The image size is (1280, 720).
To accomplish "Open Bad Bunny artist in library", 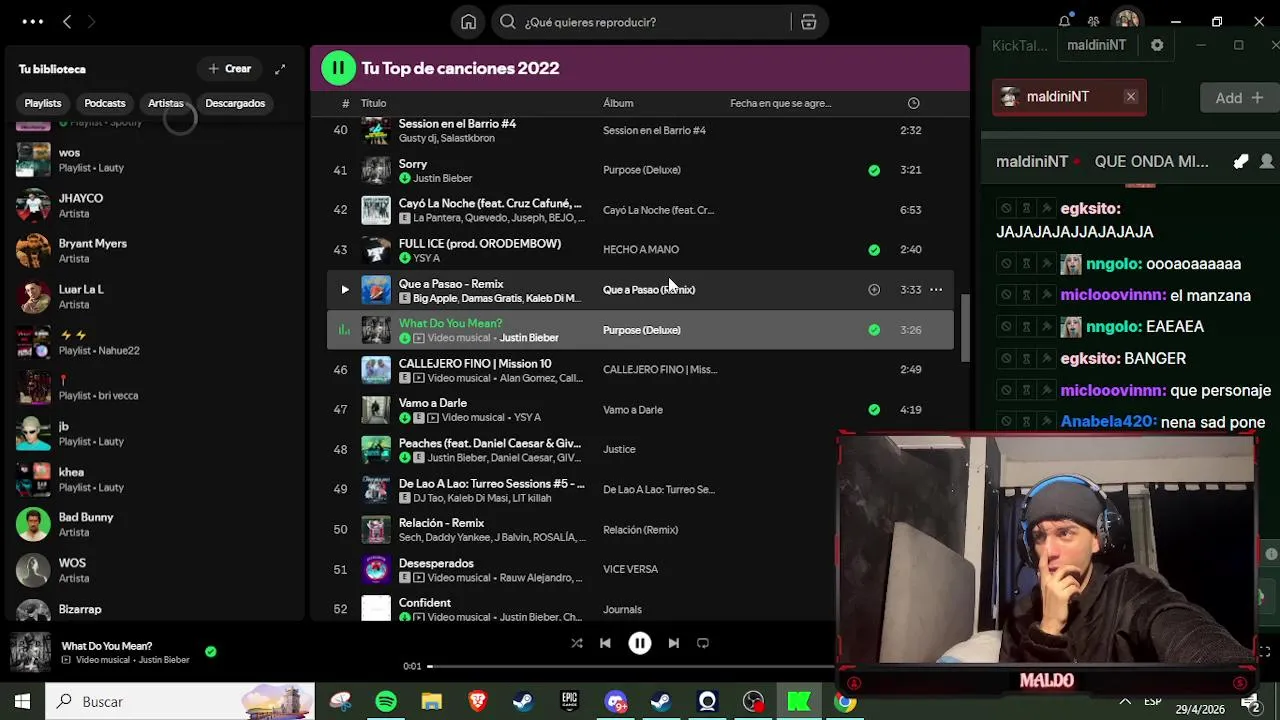I will click(155, 525).
